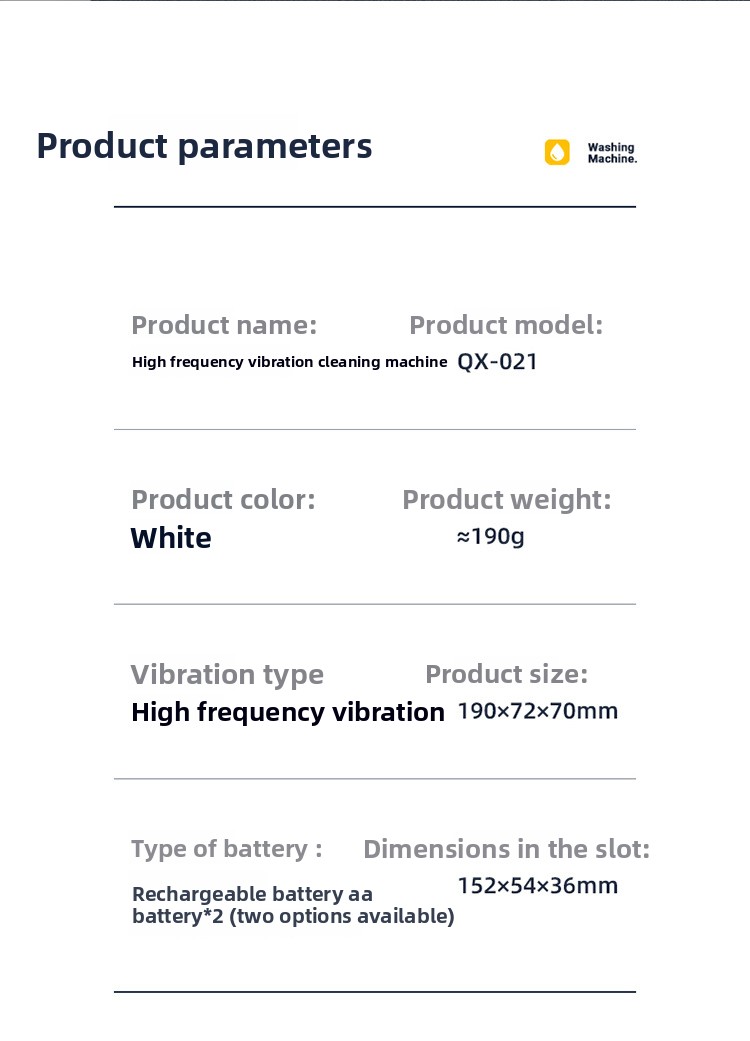750x1041 pixels.
Task: Click the 'Washing Machine.' brand text
Action: 611,153
